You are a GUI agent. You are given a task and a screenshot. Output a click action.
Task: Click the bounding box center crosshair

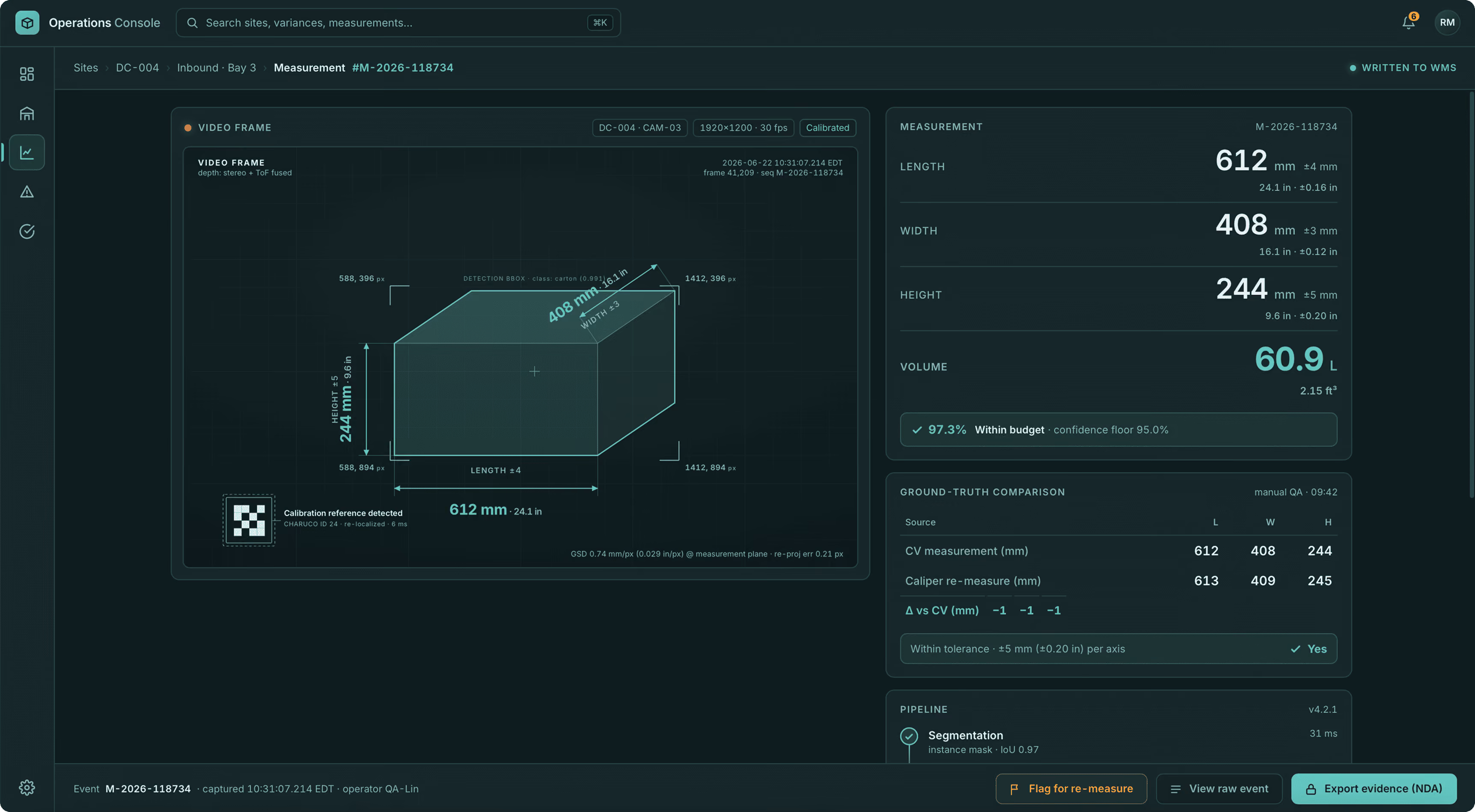[x=534, y=371]
